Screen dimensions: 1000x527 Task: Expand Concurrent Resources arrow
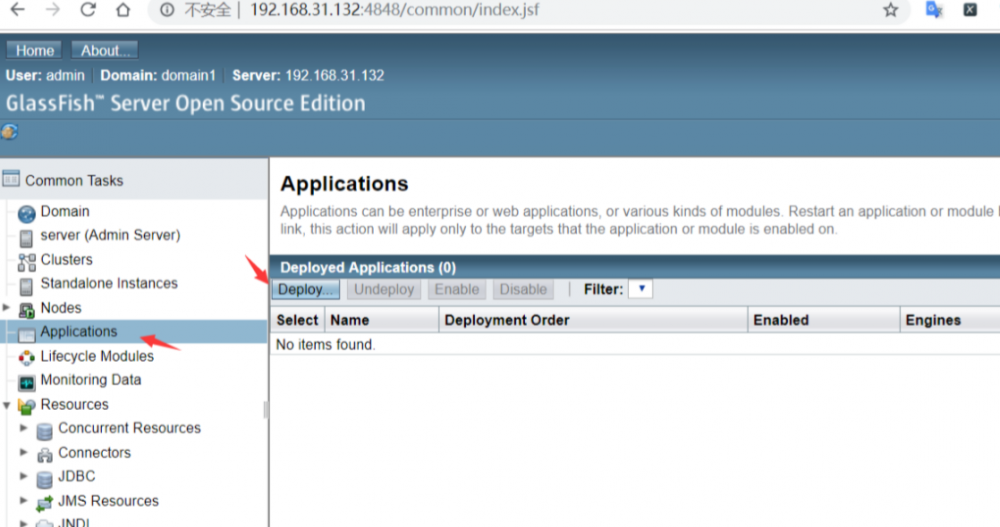(x=24, y=428)
